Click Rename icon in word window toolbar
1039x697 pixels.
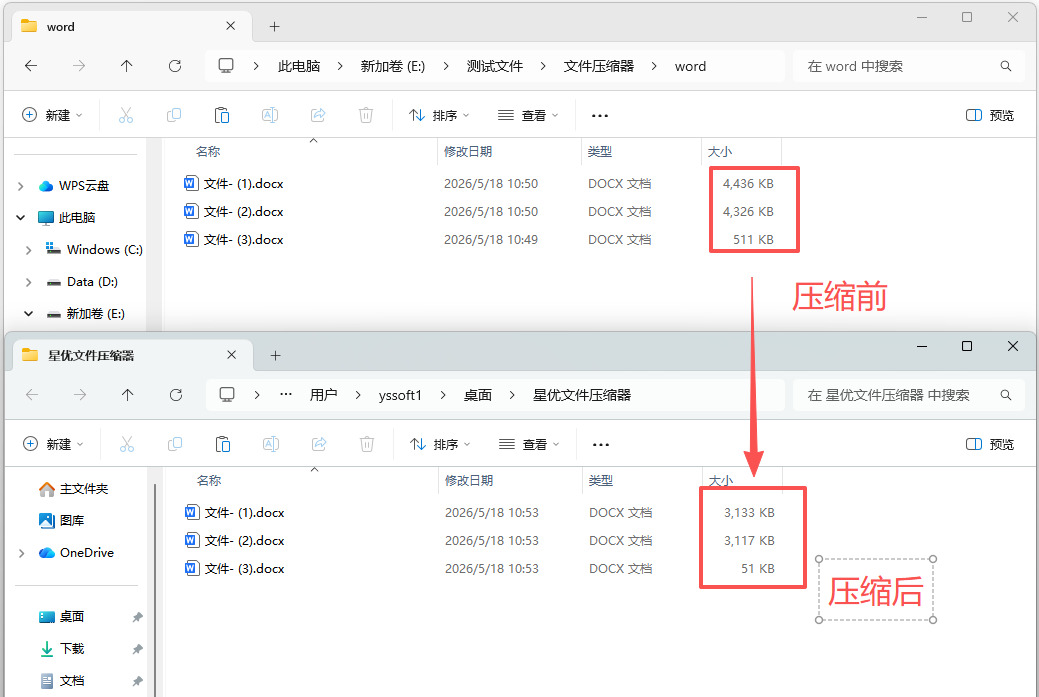(270, 115)
